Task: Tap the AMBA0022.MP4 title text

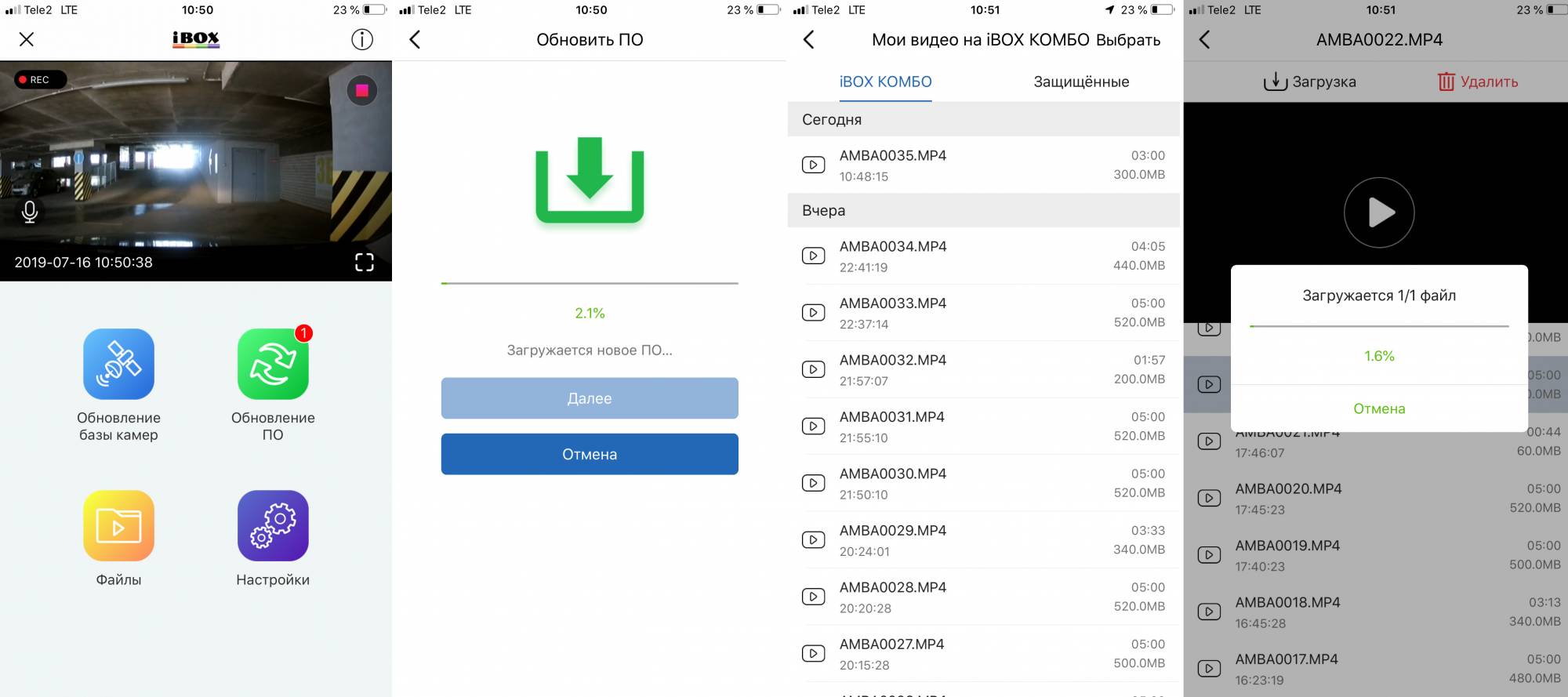Action: (x=1379, y=39)
